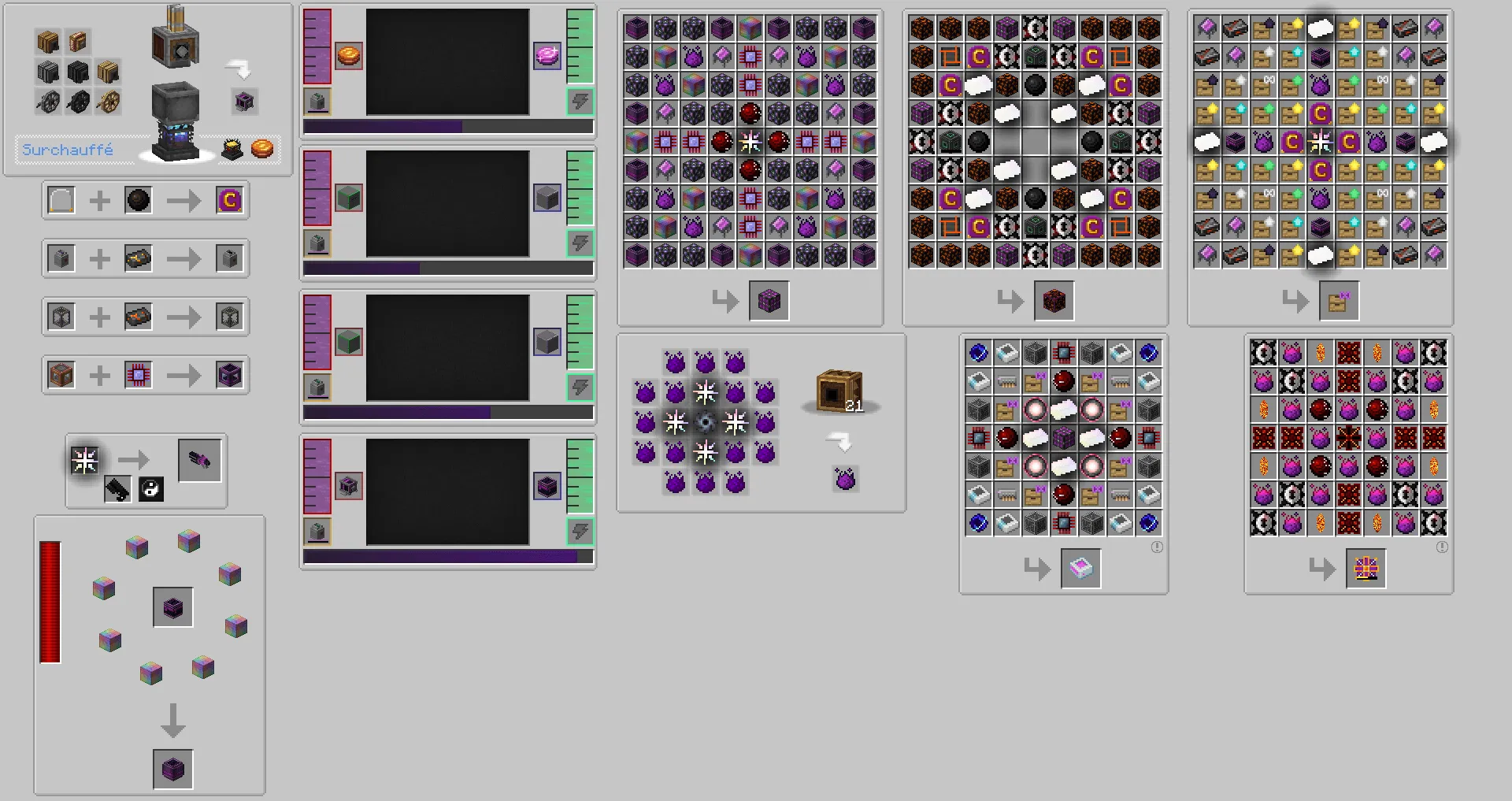Select the white-pink device result slot

click(x=1080, y=569)
